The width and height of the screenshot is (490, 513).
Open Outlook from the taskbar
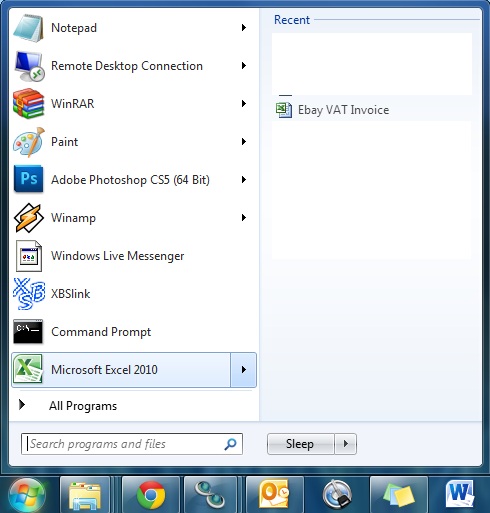click(x=275, y=495)
